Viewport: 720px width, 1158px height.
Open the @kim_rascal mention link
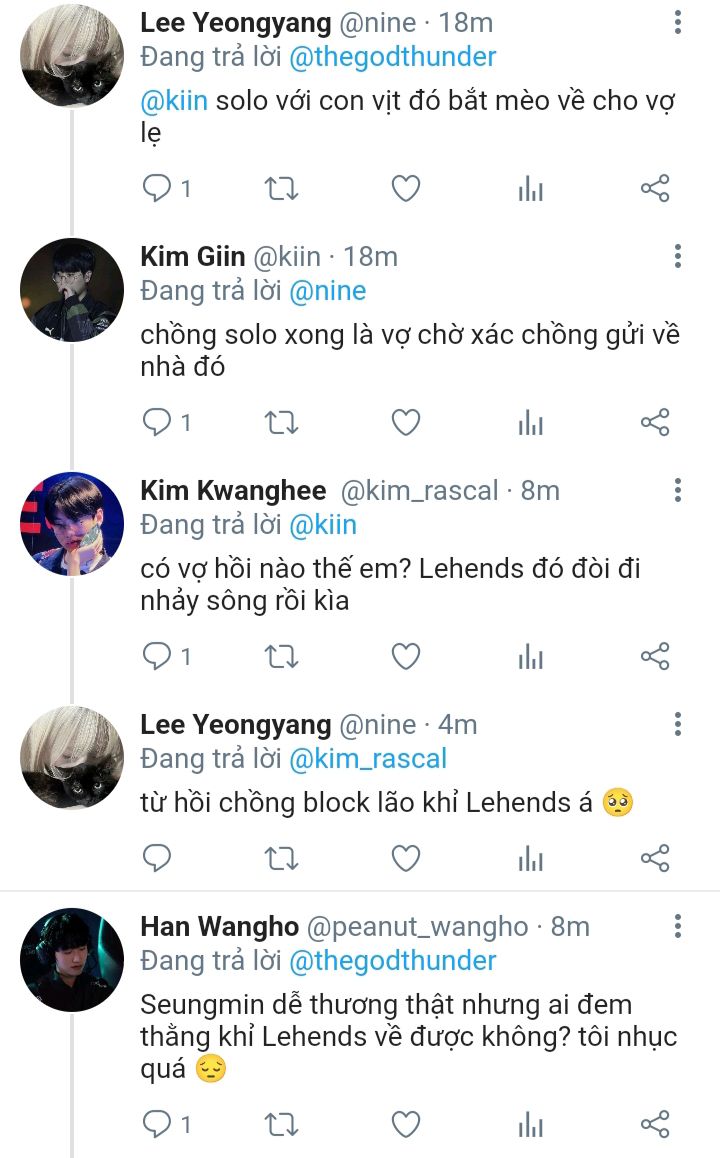click(367, 759)
